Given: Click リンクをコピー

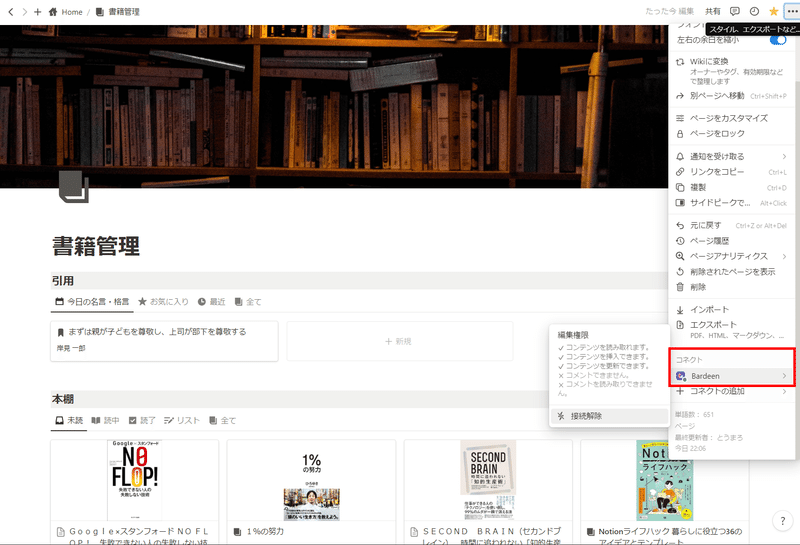Looking at the screenshot, I should pos(732,172).
